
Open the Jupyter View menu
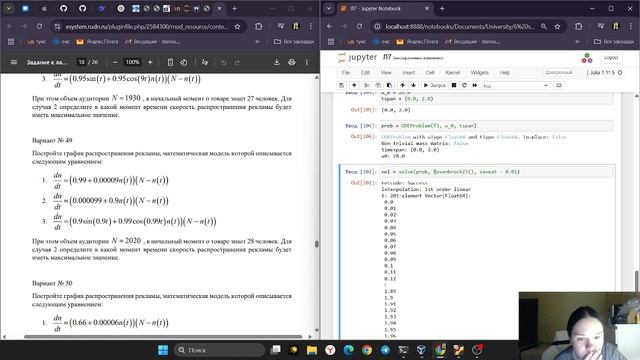pyautogui.click(x=386, y=73)
